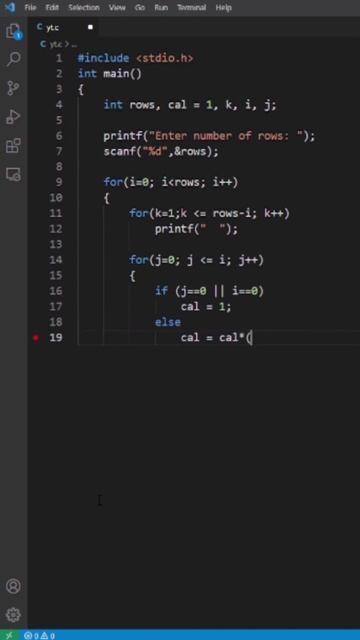Screen dimensions: 360x640
Task: Click the unsaved dot on yt.c tab
Action: coord(90,27)
